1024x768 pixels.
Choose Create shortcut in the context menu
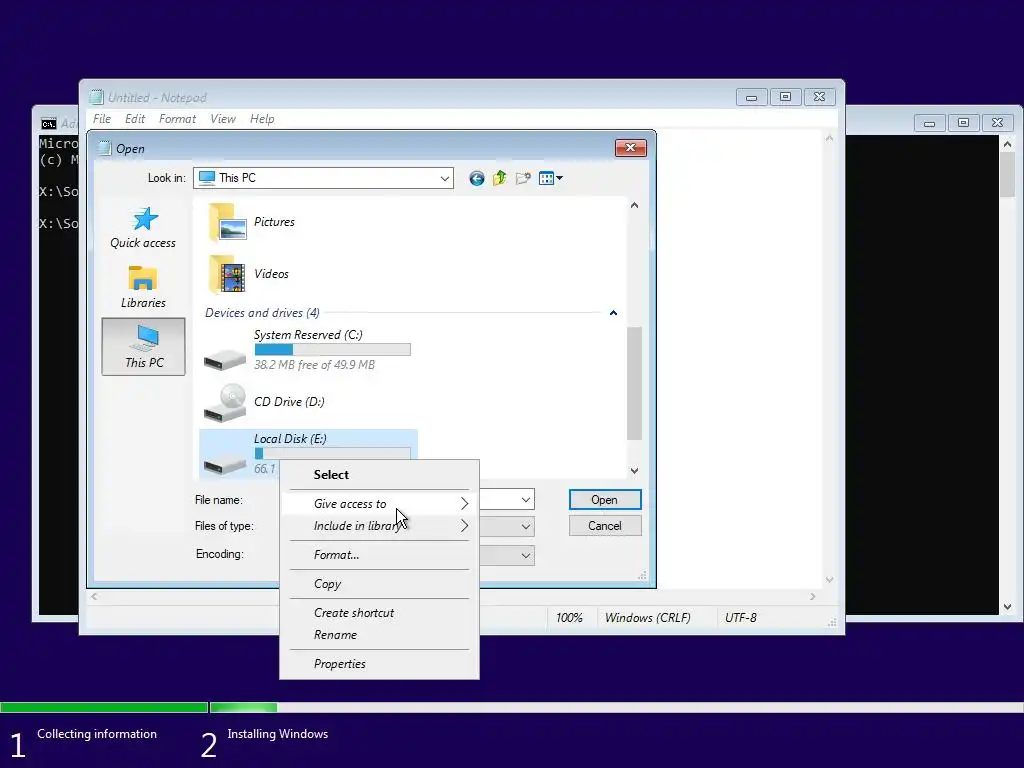click(379, 613)
